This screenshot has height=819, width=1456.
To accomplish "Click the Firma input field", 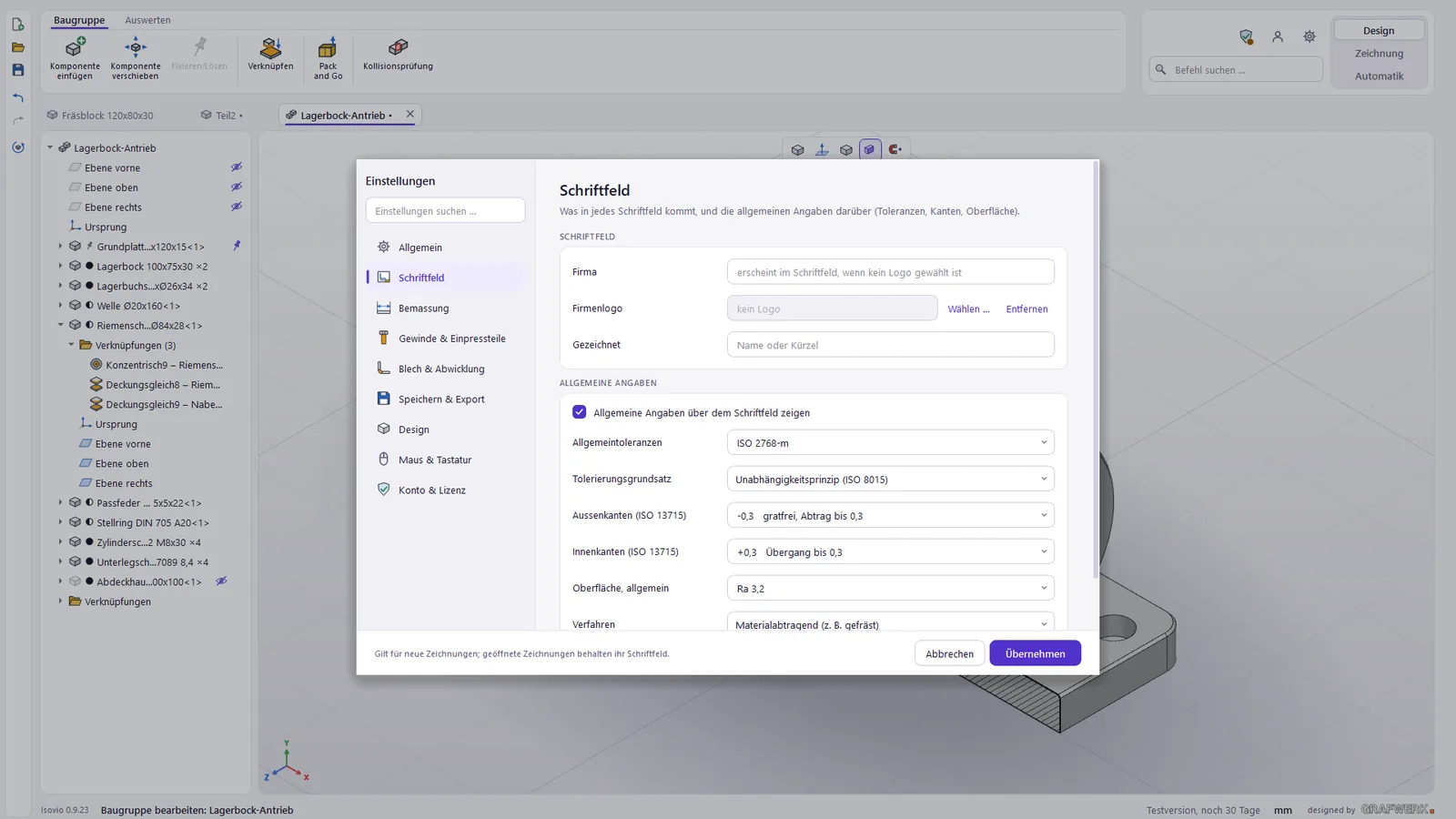I will point(891,272).
